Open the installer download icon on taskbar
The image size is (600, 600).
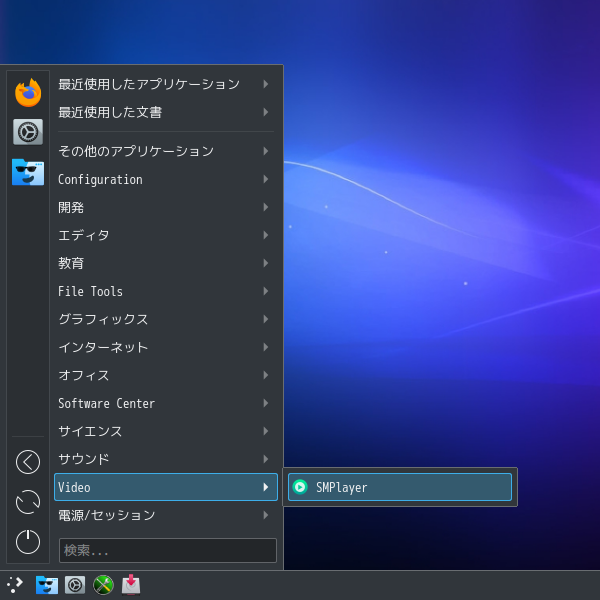[x=131, y=585]
